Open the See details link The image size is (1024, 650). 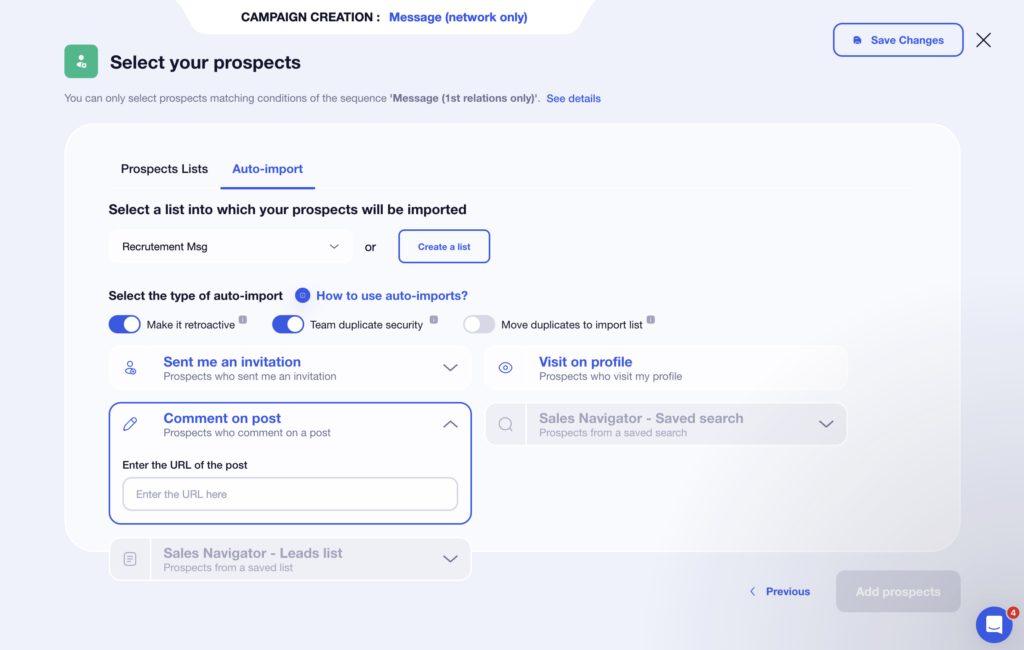pos(573,98)
